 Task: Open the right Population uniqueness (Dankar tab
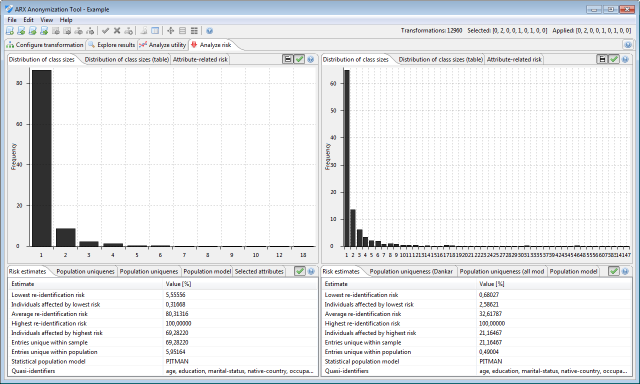411,271
